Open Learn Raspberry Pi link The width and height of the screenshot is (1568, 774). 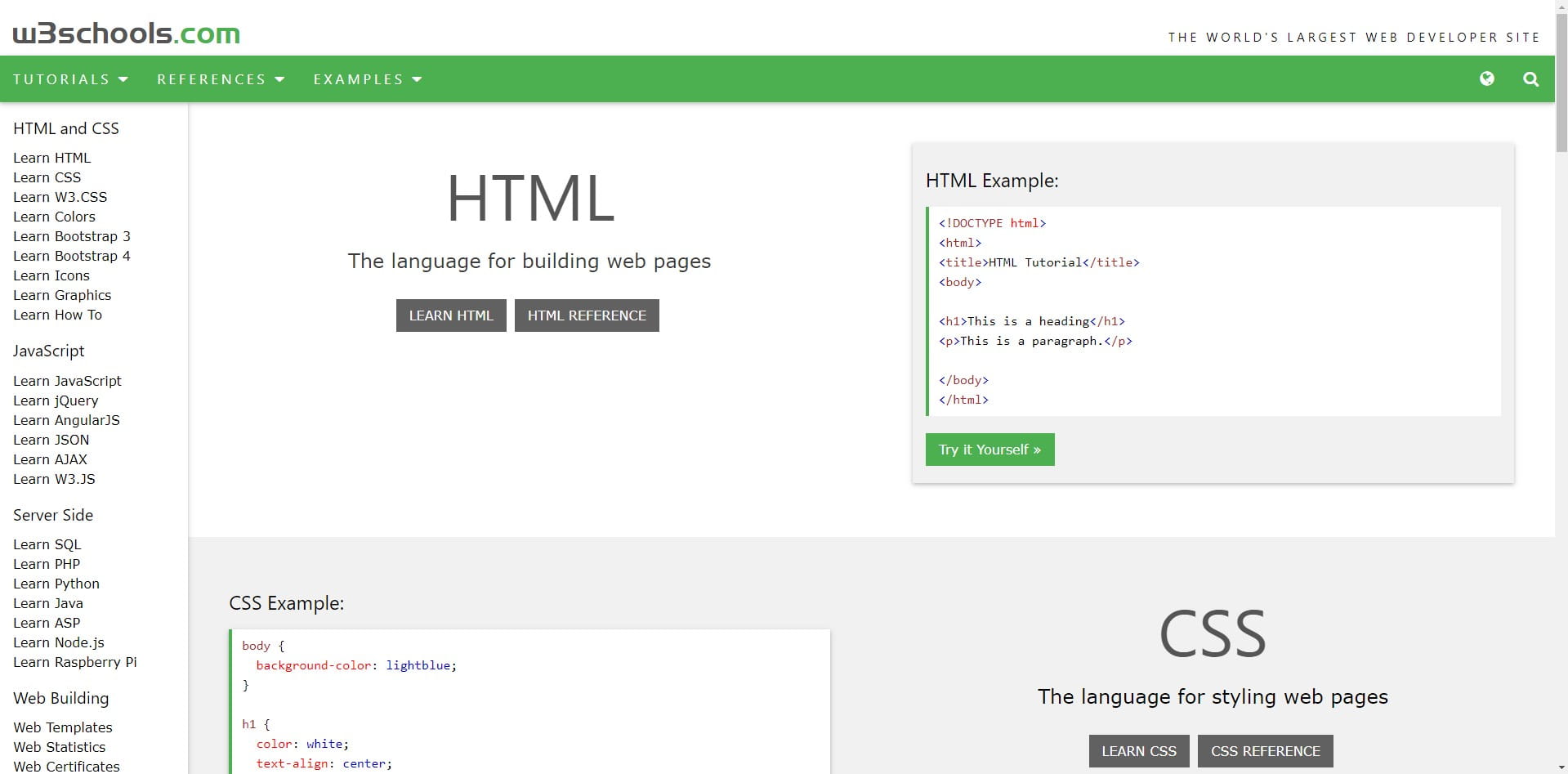[75, 662]
